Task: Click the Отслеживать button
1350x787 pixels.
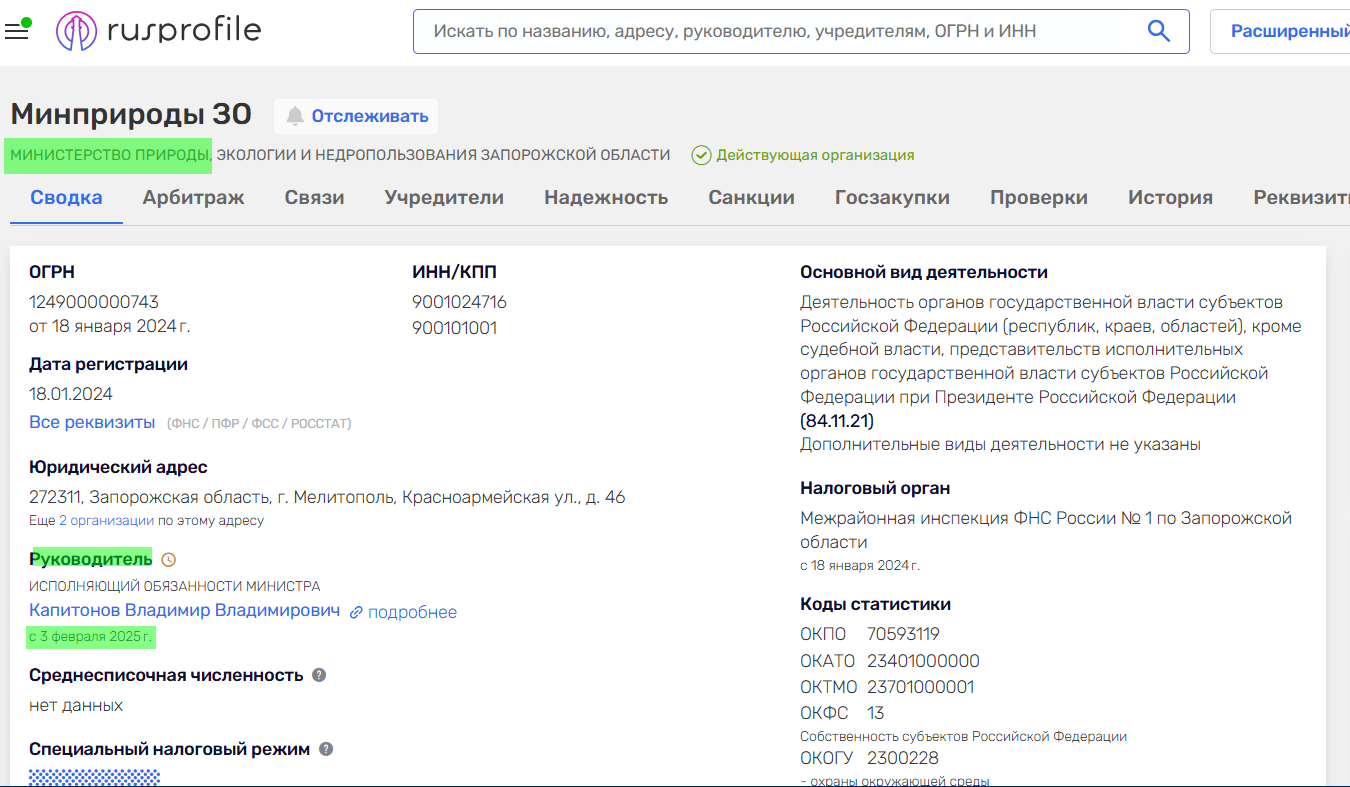Action: coord(369,116)
